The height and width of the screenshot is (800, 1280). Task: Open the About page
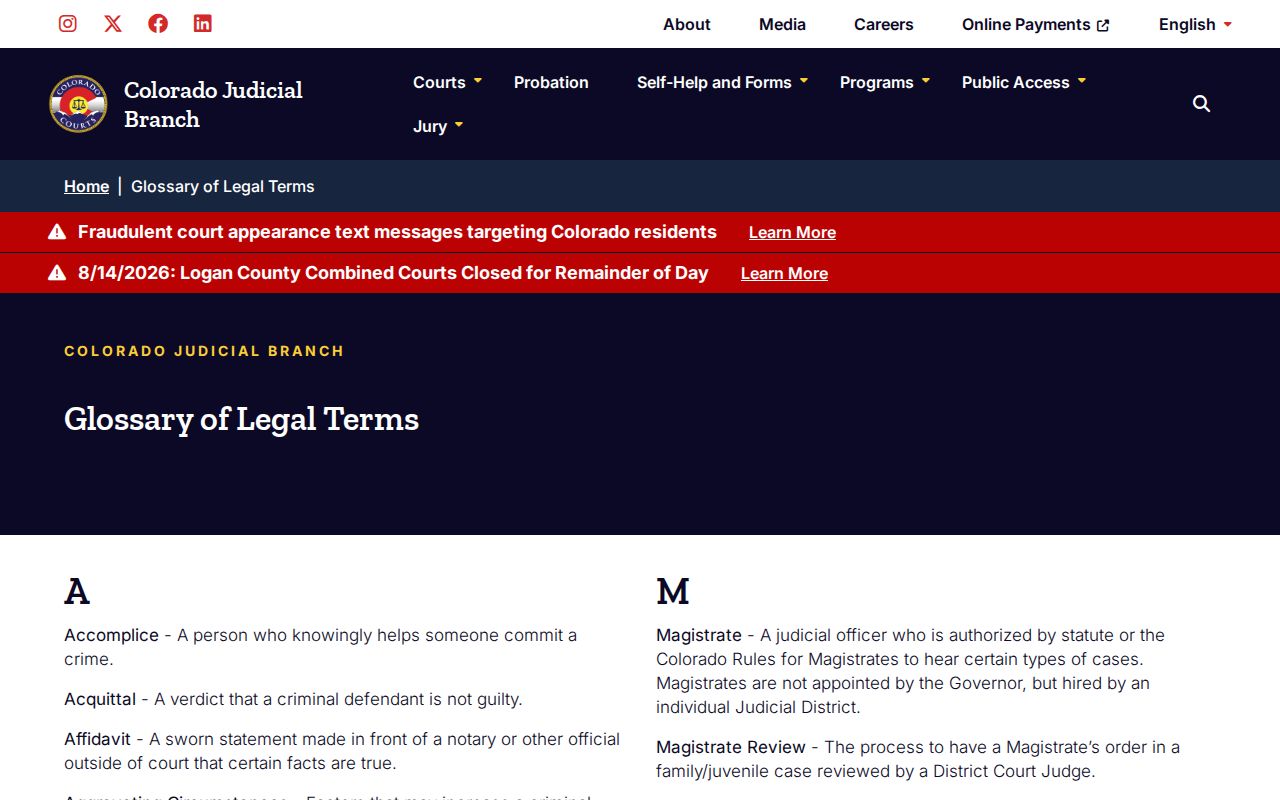687,24
